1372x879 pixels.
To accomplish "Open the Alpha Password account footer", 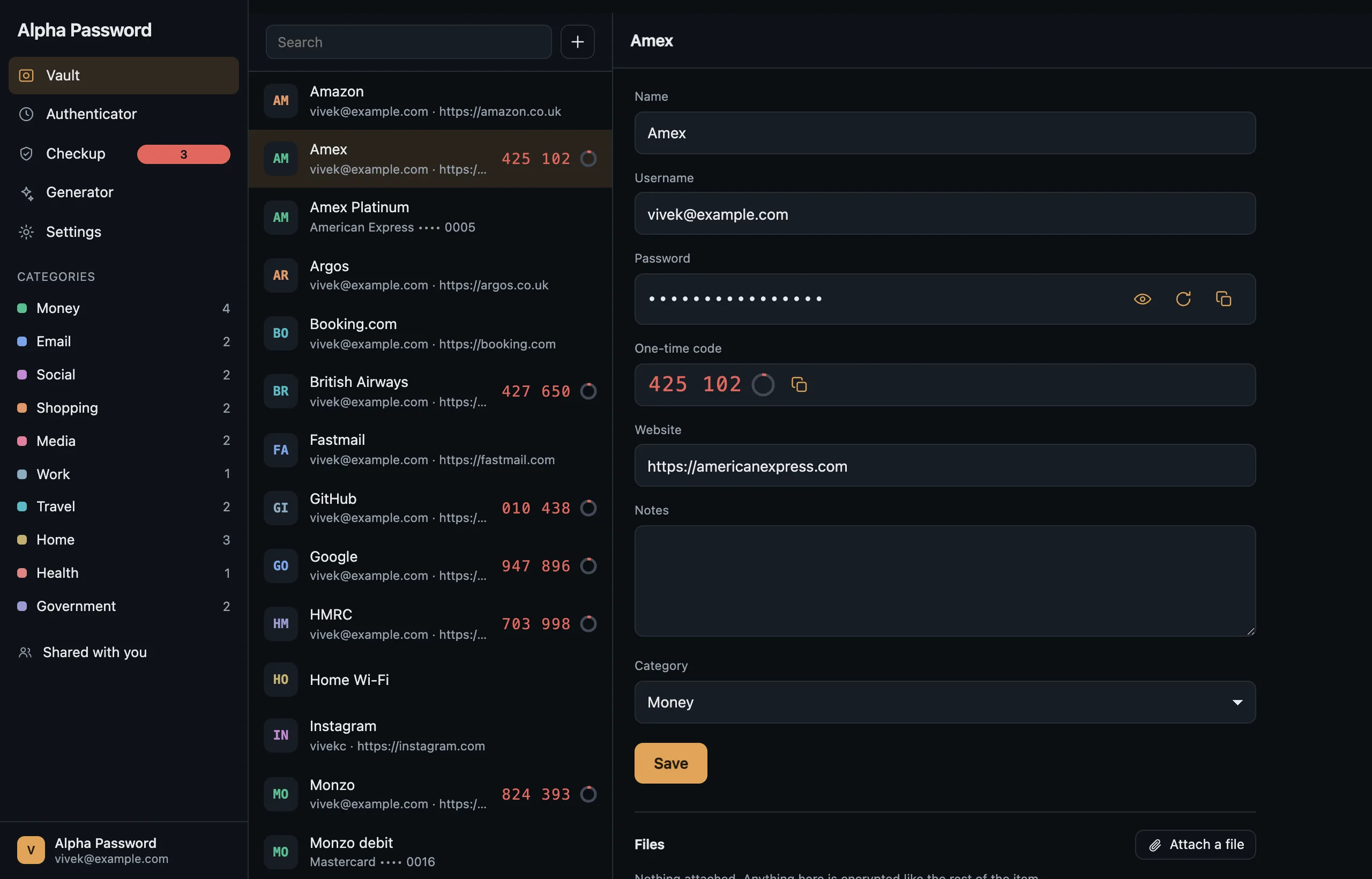I will pyautogui.click(x=123, y=850).
